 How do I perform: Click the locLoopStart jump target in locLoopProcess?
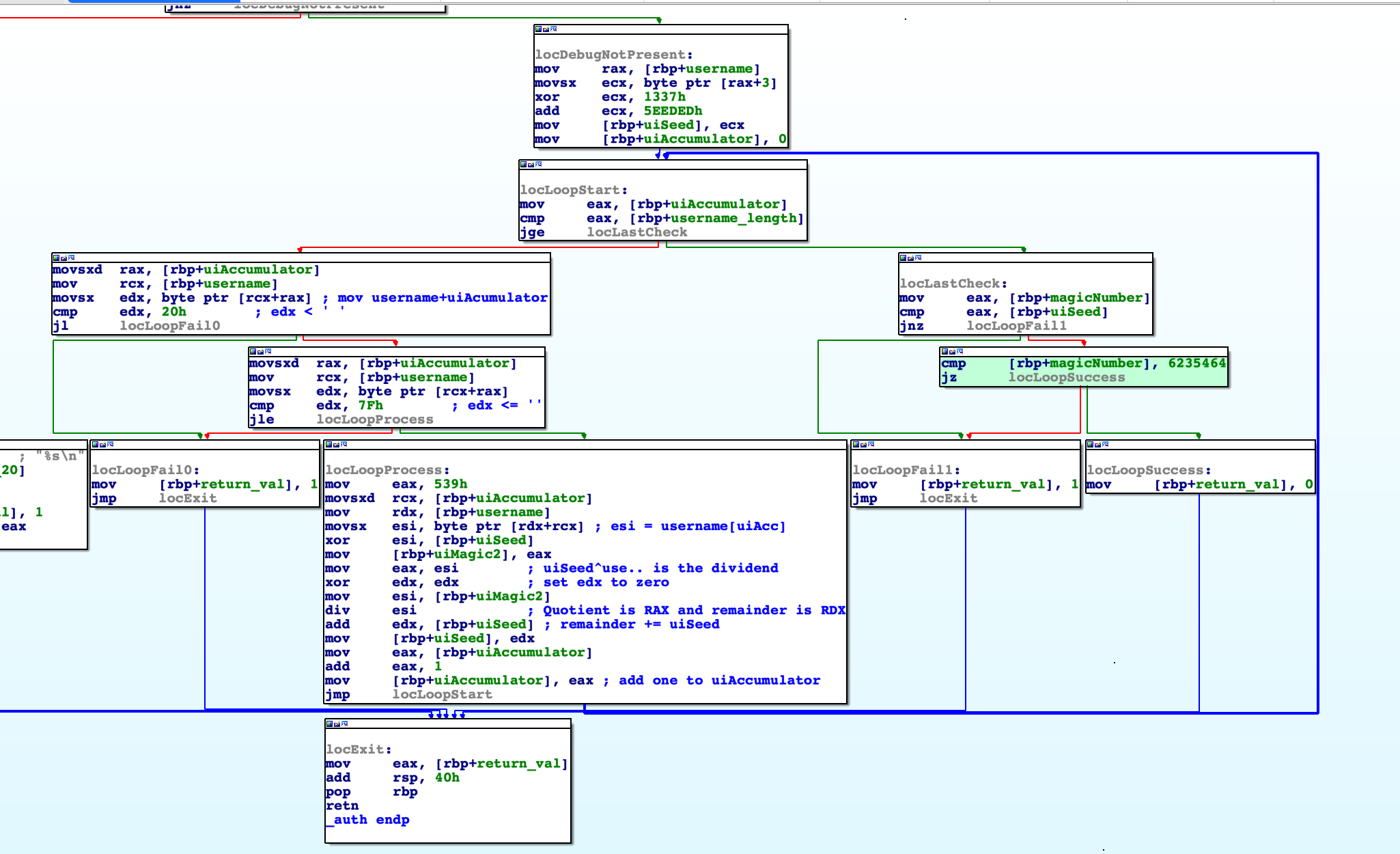442,695
